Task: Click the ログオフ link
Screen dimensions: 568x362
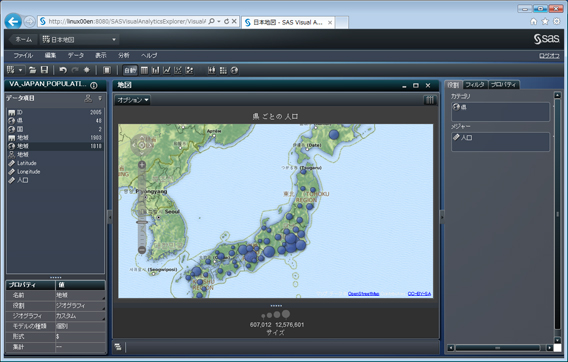Action: tap(549, 56)
